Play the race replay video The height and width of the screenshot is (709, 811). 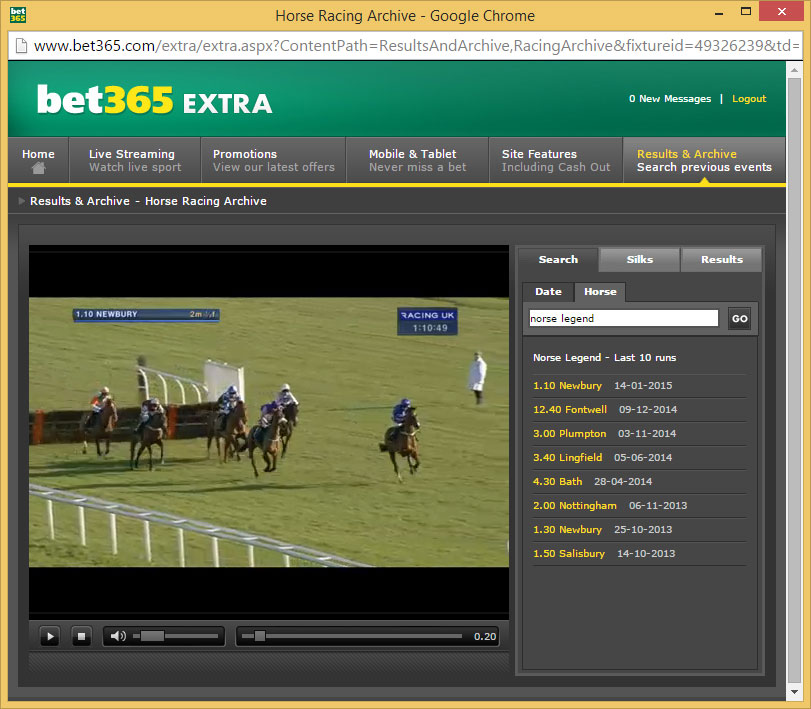50,636
